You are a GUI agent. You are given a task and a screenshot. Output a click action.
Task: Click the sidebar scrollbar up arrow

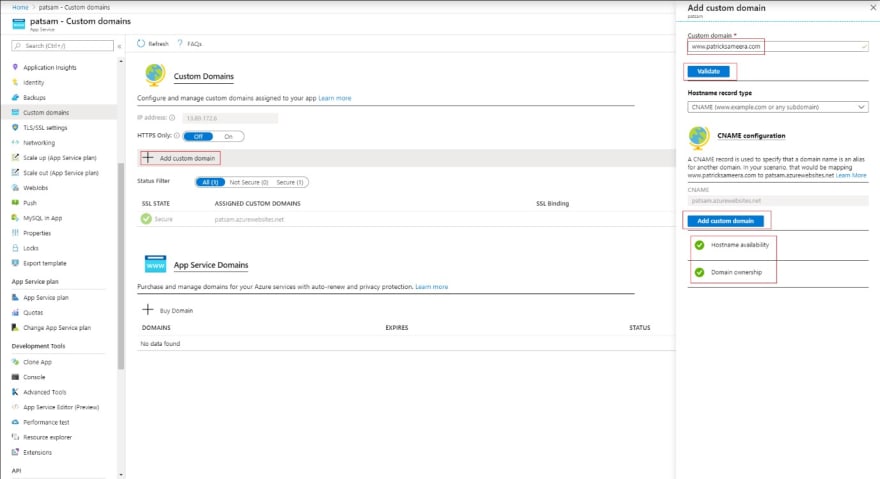121,61
